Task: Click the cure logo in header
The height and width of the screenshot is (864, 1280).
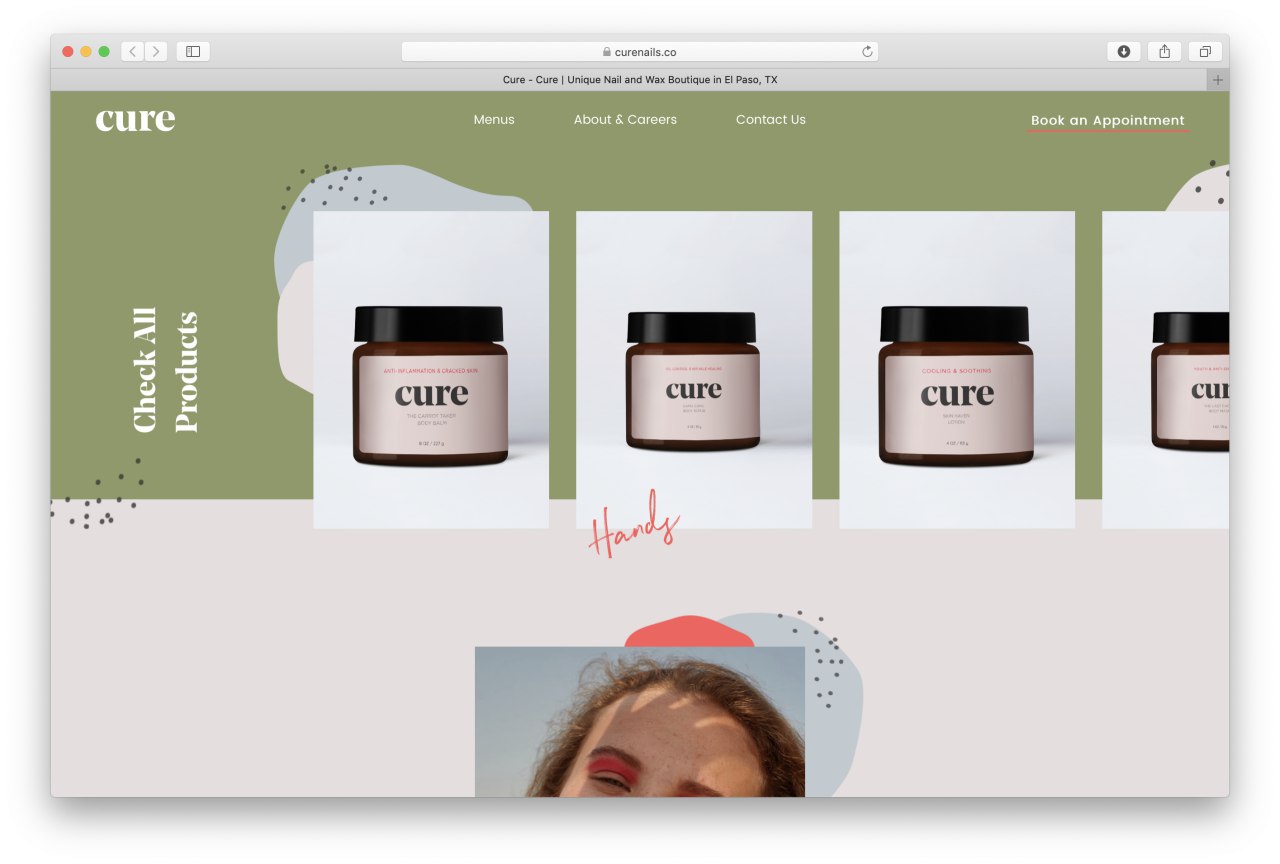Action: tap(135, 120)
